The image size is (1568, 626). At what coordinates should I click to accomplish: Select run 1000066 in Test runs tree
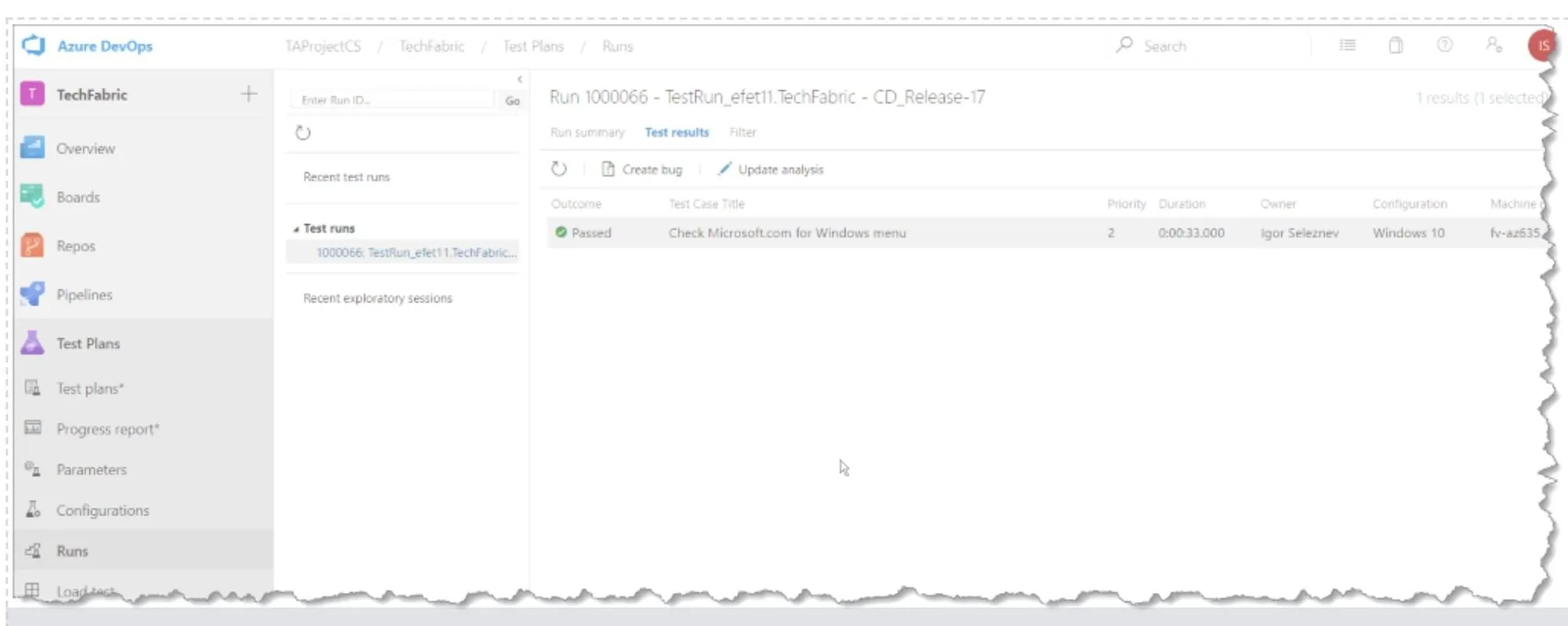[x=416, y=253]
